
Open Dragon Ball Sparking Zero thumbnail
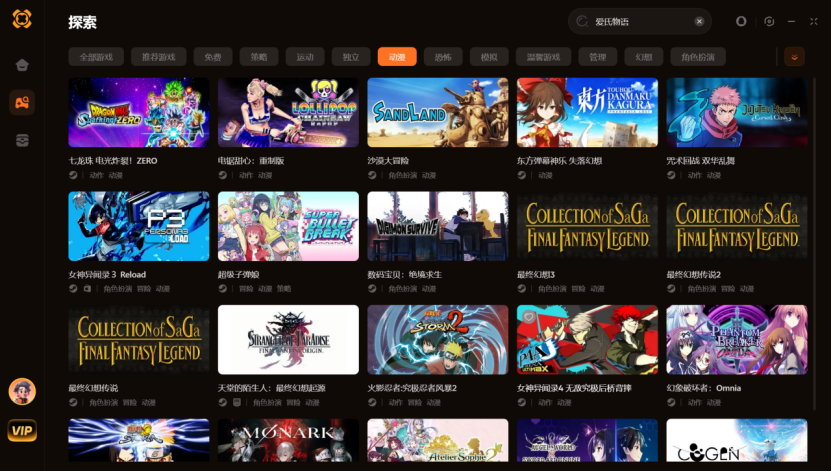(x=139, y=112)
